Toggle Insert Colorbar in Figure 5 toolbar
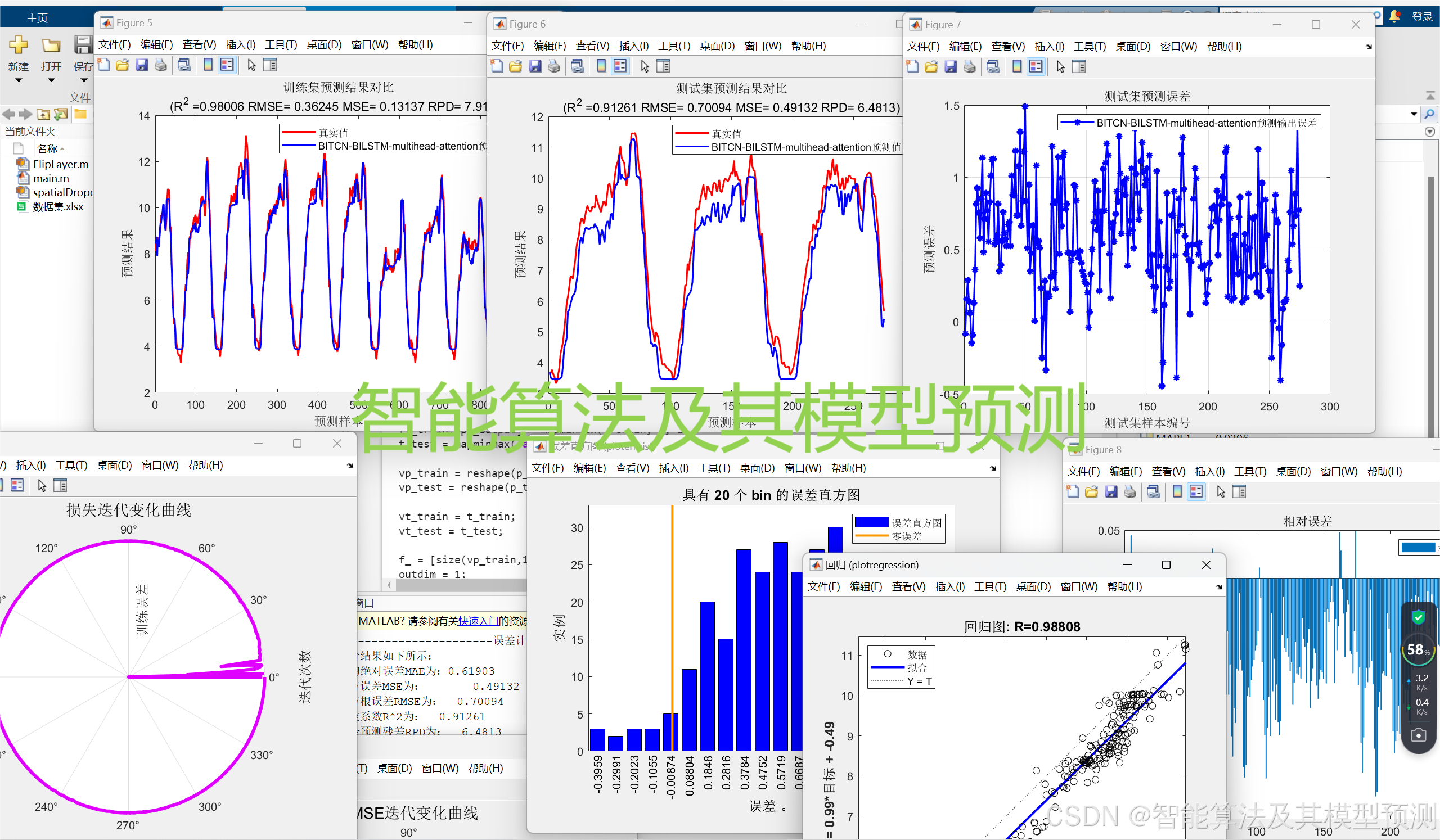This screenshot has height=840, width=1440. click(208, 65)
